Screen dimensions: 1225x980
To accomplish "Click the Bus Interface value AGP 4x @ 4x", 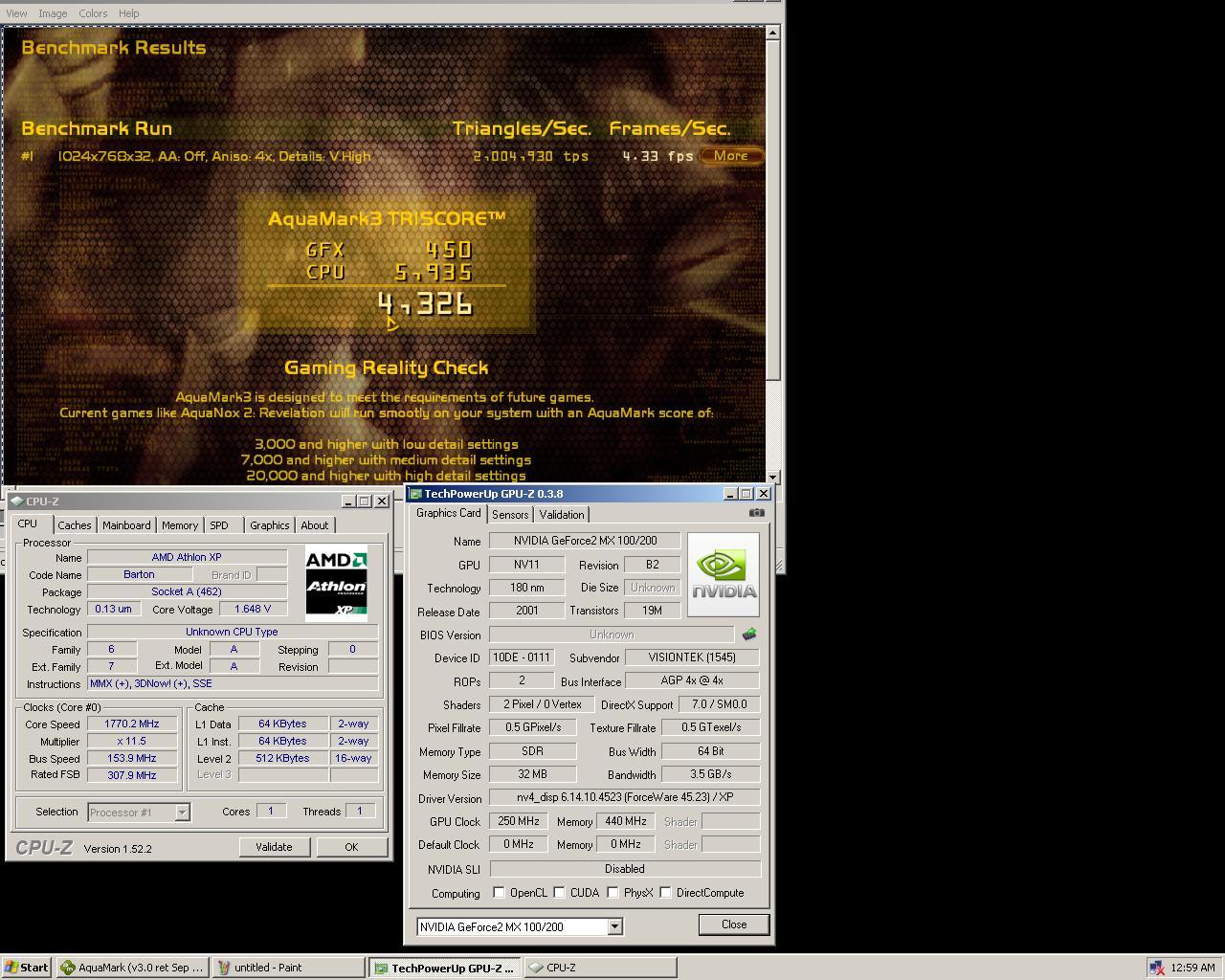I will [x=692, y=680].
